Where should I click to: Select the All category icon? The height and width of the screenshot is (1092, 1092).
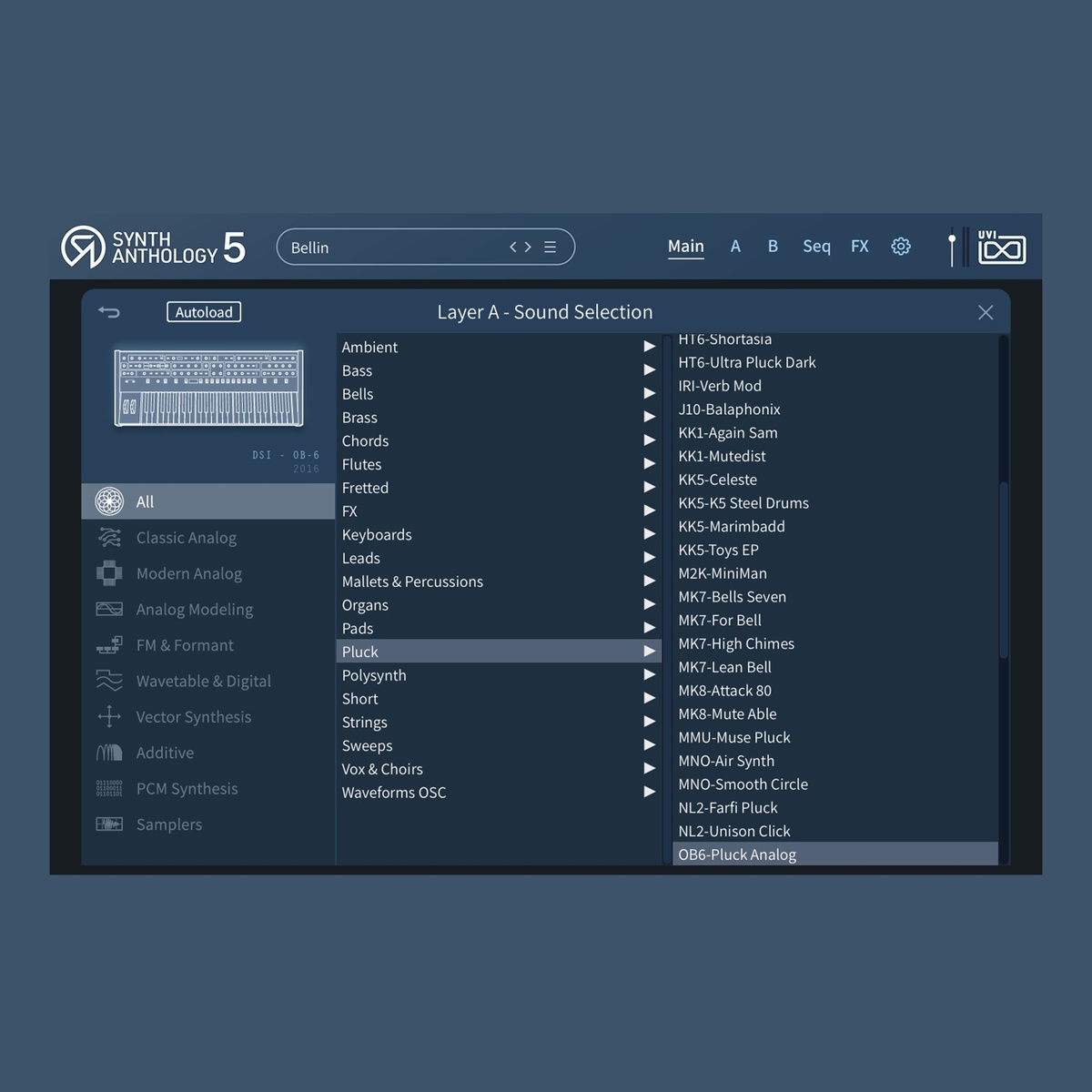click(109, 501)
